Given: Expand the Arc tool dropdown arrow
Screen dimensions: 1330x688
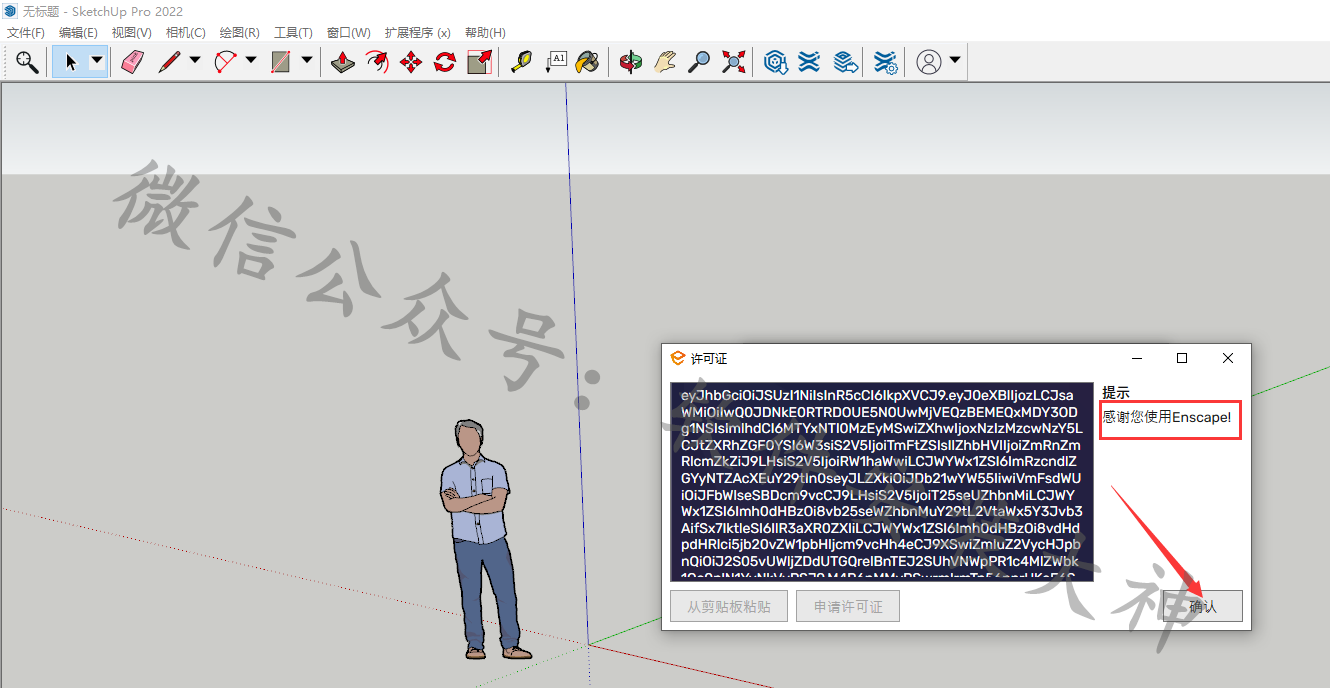Looking at the screenshot, I should pos(250,62).
